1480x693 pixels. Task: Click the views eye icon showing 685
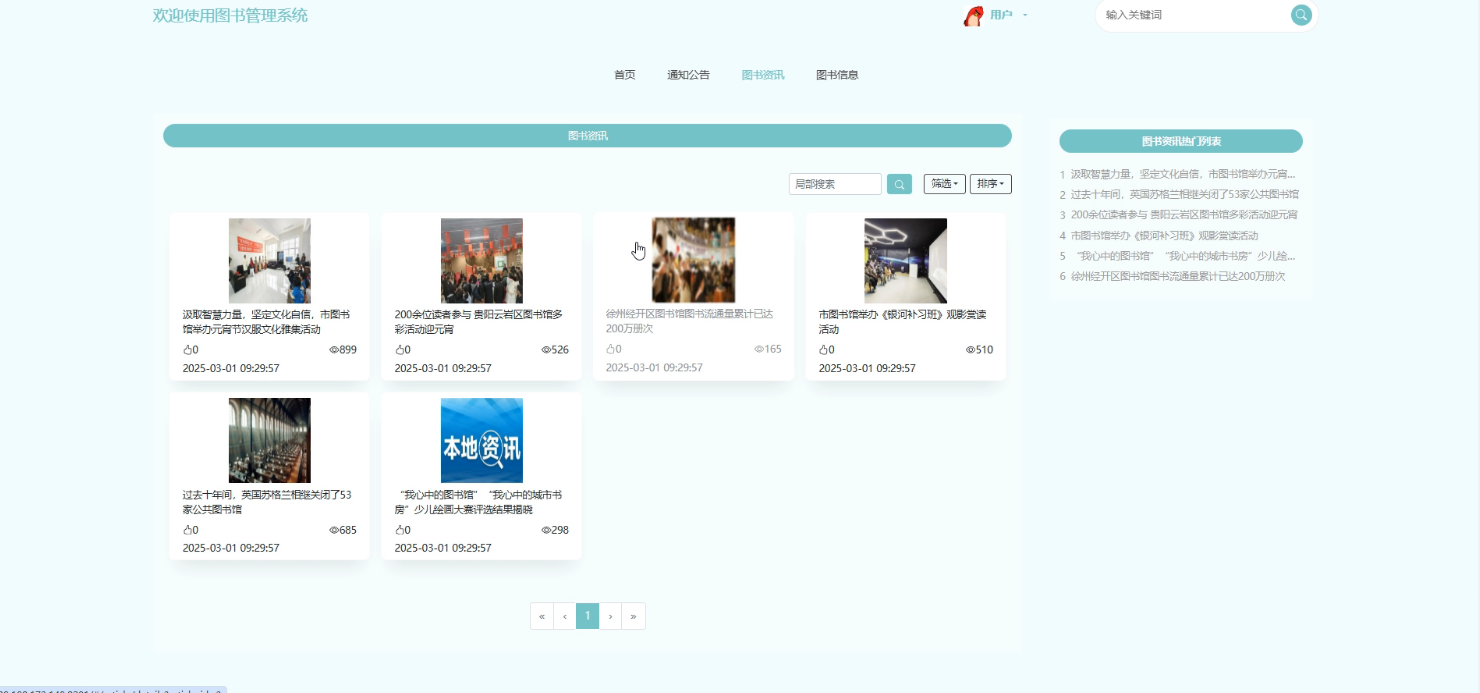coord(334,530)
